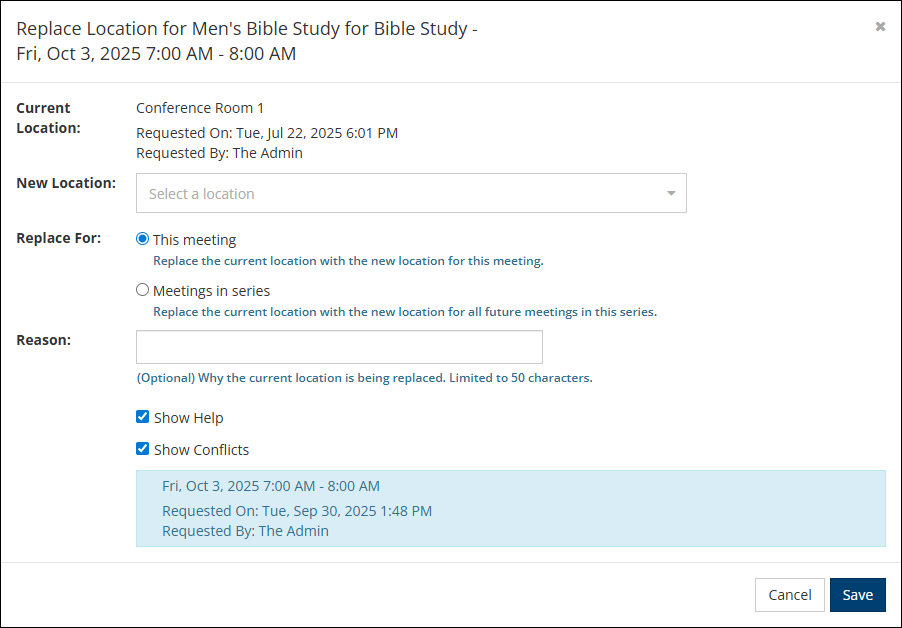The height and width of the screenshot is (628, 902).
Task: Click the conflict time in blue panel
Action: (x=271, y=486)
